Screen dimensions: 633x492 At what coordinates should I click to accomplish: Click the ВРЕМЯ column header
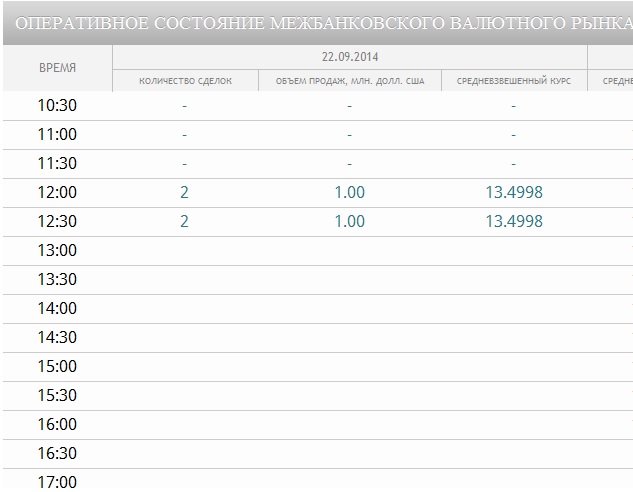tap(57, 68)
